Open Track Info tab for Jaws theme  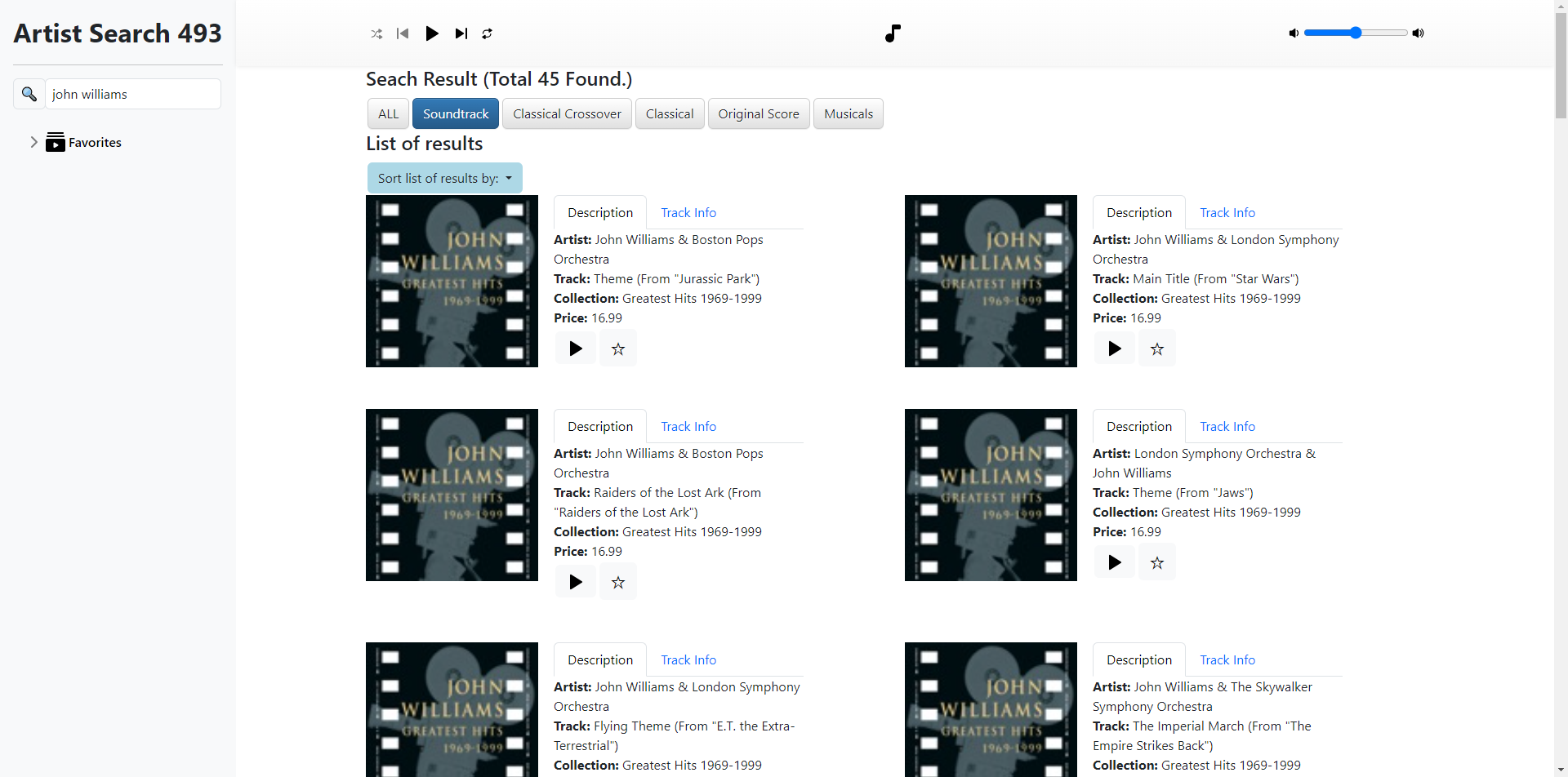(x=1227, y=426)
